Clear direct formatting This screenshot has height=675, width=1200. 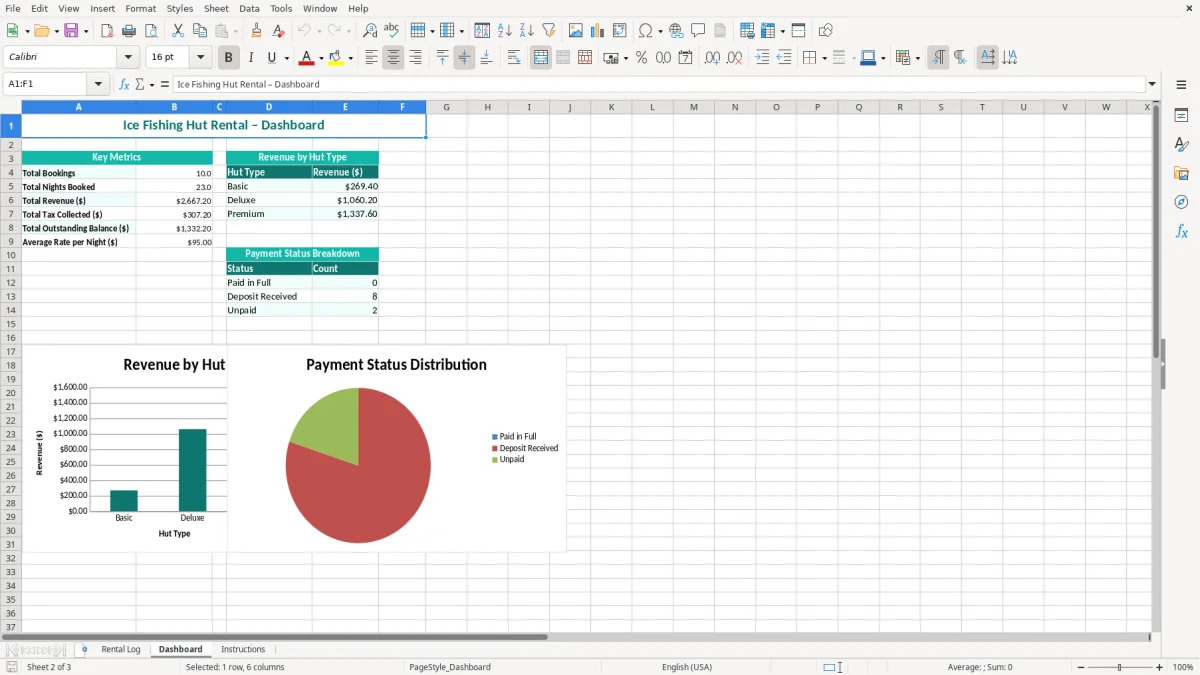coord(279,31)
